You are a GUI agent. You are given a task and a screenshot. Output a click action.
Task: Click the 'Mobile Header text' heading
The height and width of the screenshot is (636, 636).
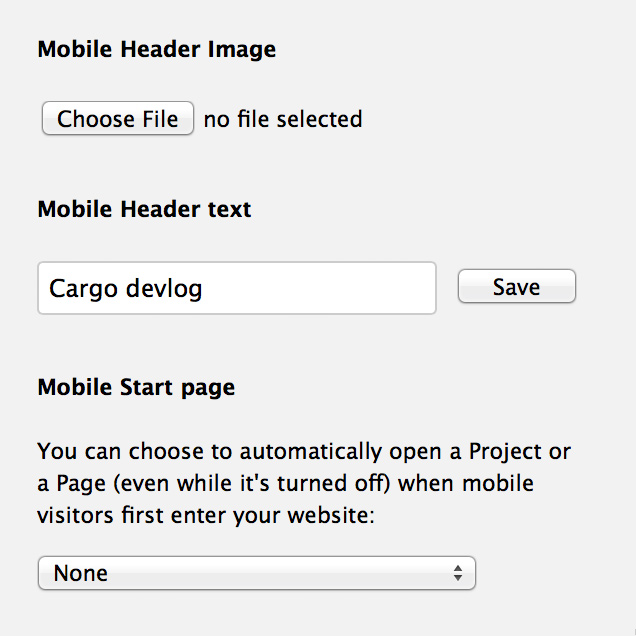[x=144, y=209]
